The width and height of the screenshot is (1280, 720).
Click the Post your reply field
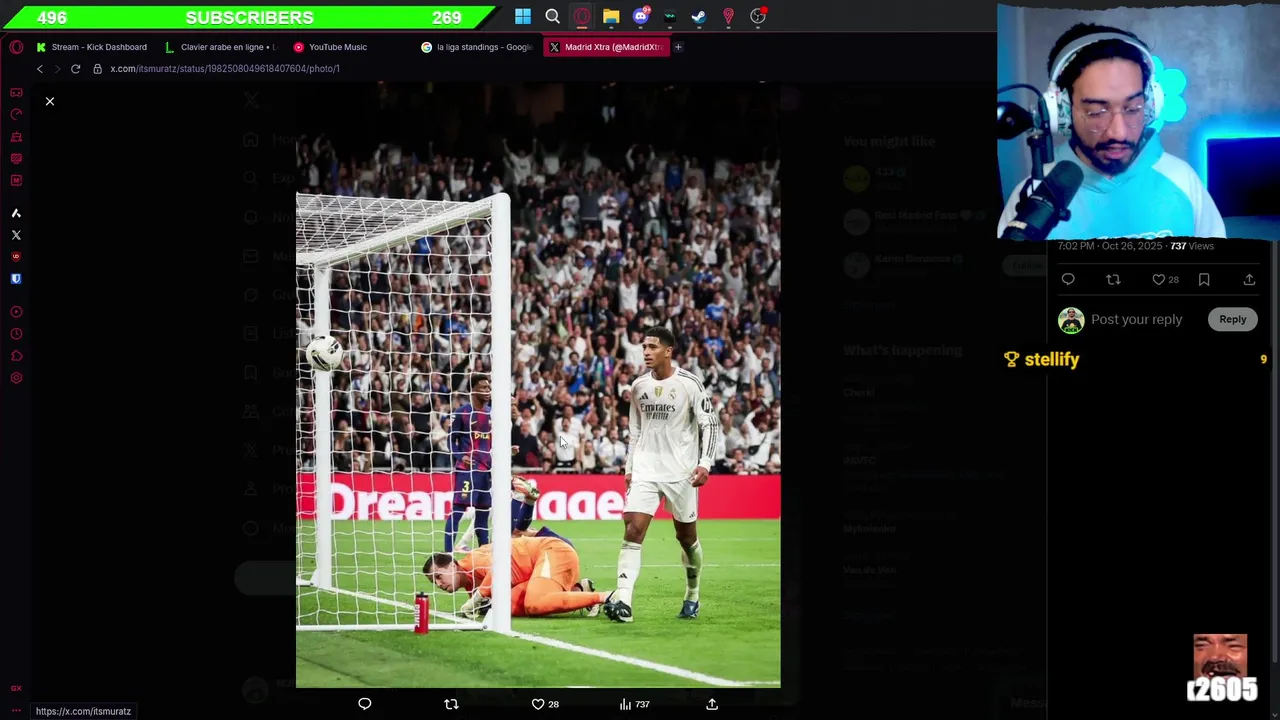coord(1137,319)
